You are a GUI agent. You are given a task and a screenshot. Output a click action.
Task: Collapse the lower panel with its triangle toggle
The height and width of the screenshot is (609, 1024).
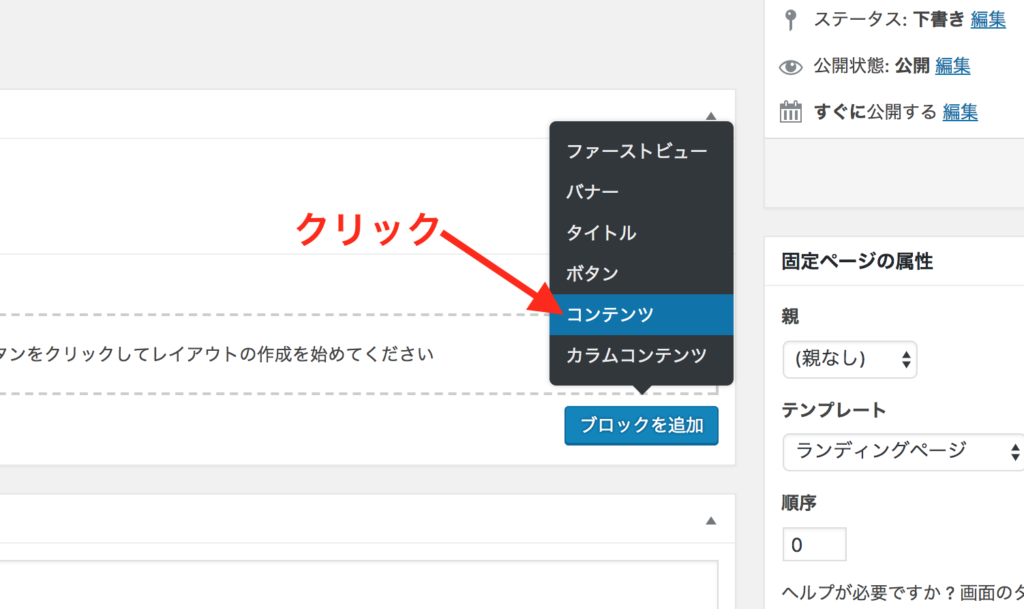pyautogui.click(x=711, y=521)
